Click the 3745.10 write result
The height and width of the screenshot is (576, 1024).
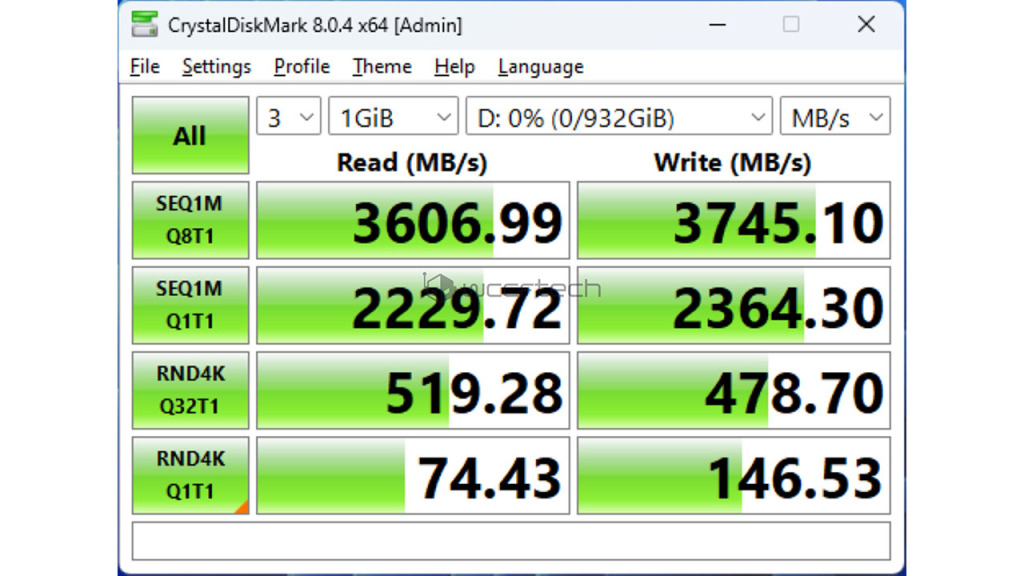click(733, 220)
